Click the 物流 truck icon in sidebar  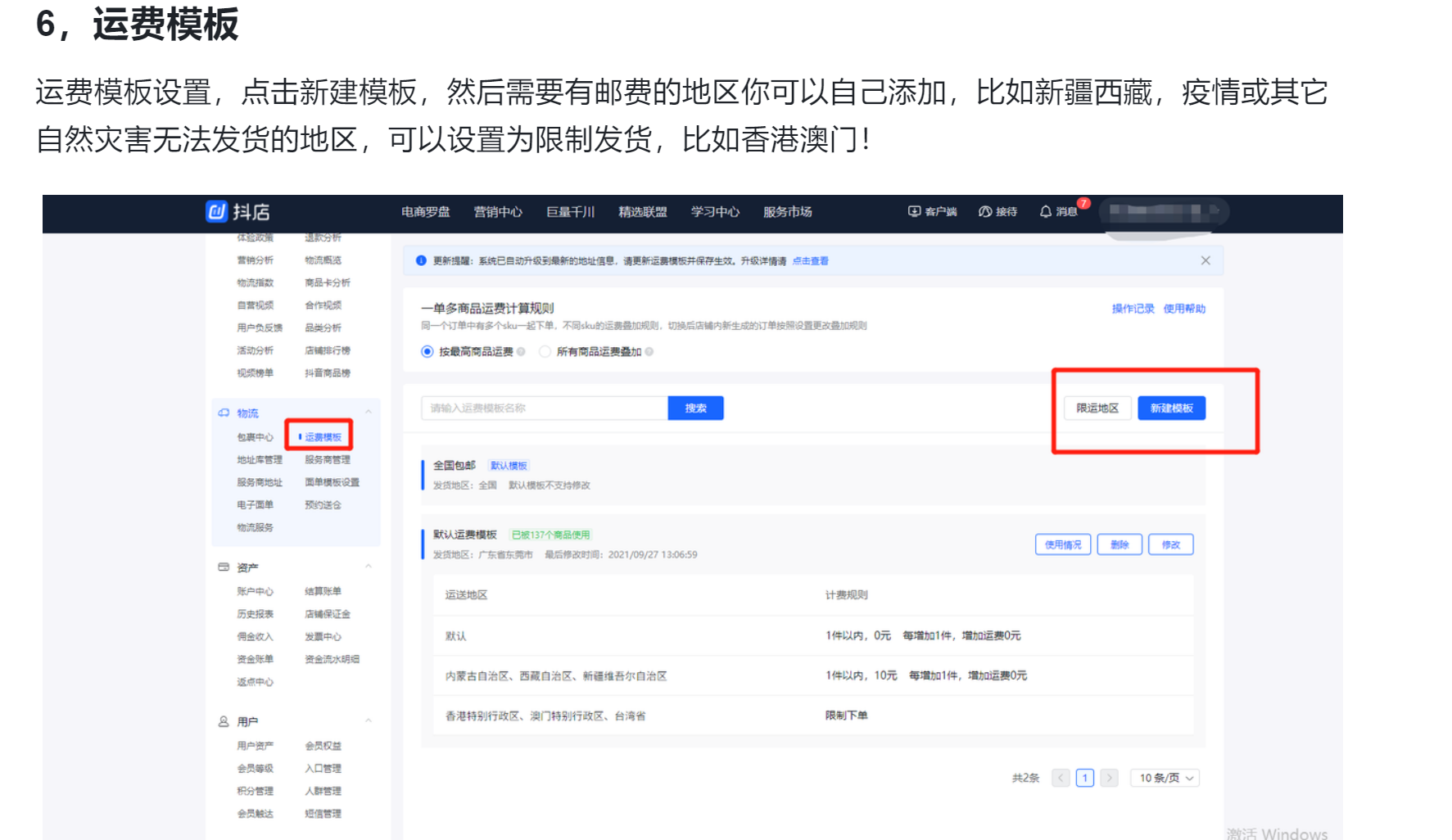pyautogui.click(x=224, y=413)
